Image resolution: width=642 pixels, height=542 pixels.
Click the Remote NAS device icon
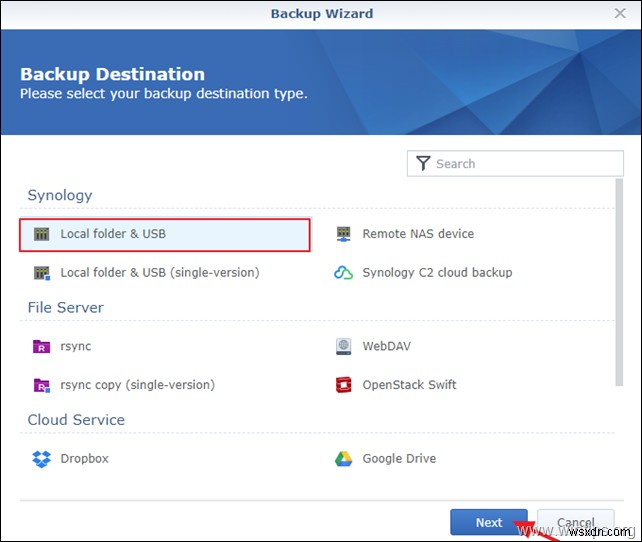pos(344,234)
